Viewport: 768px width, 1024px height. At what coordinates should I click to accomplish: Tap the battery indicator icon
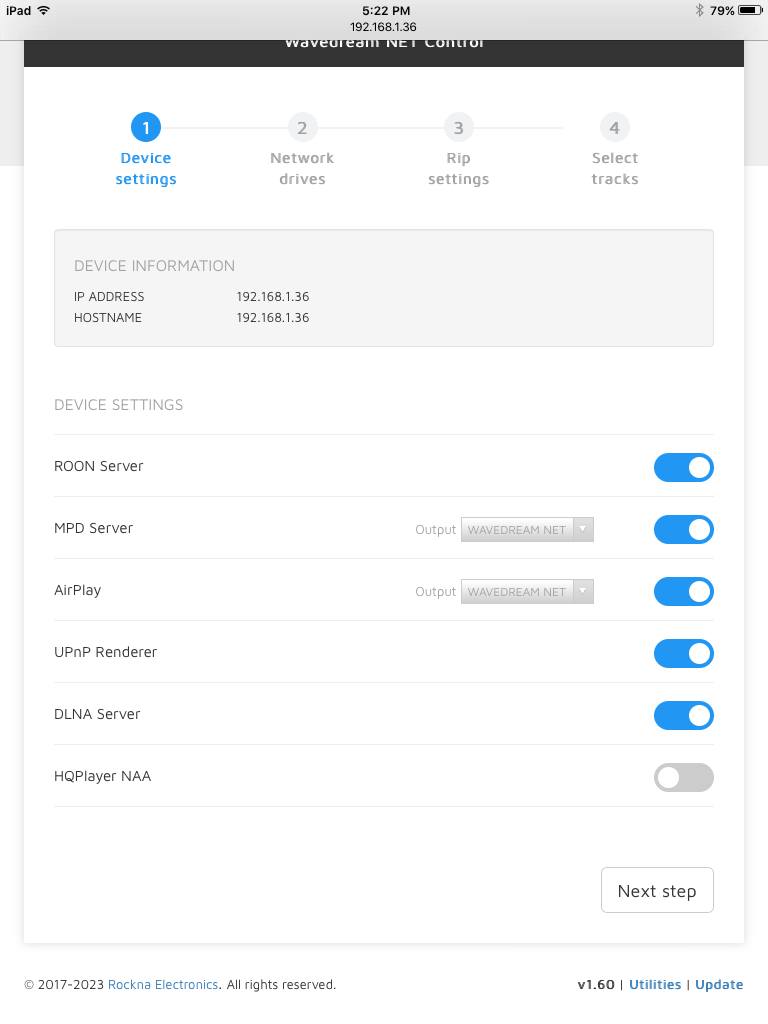point(750,10)
